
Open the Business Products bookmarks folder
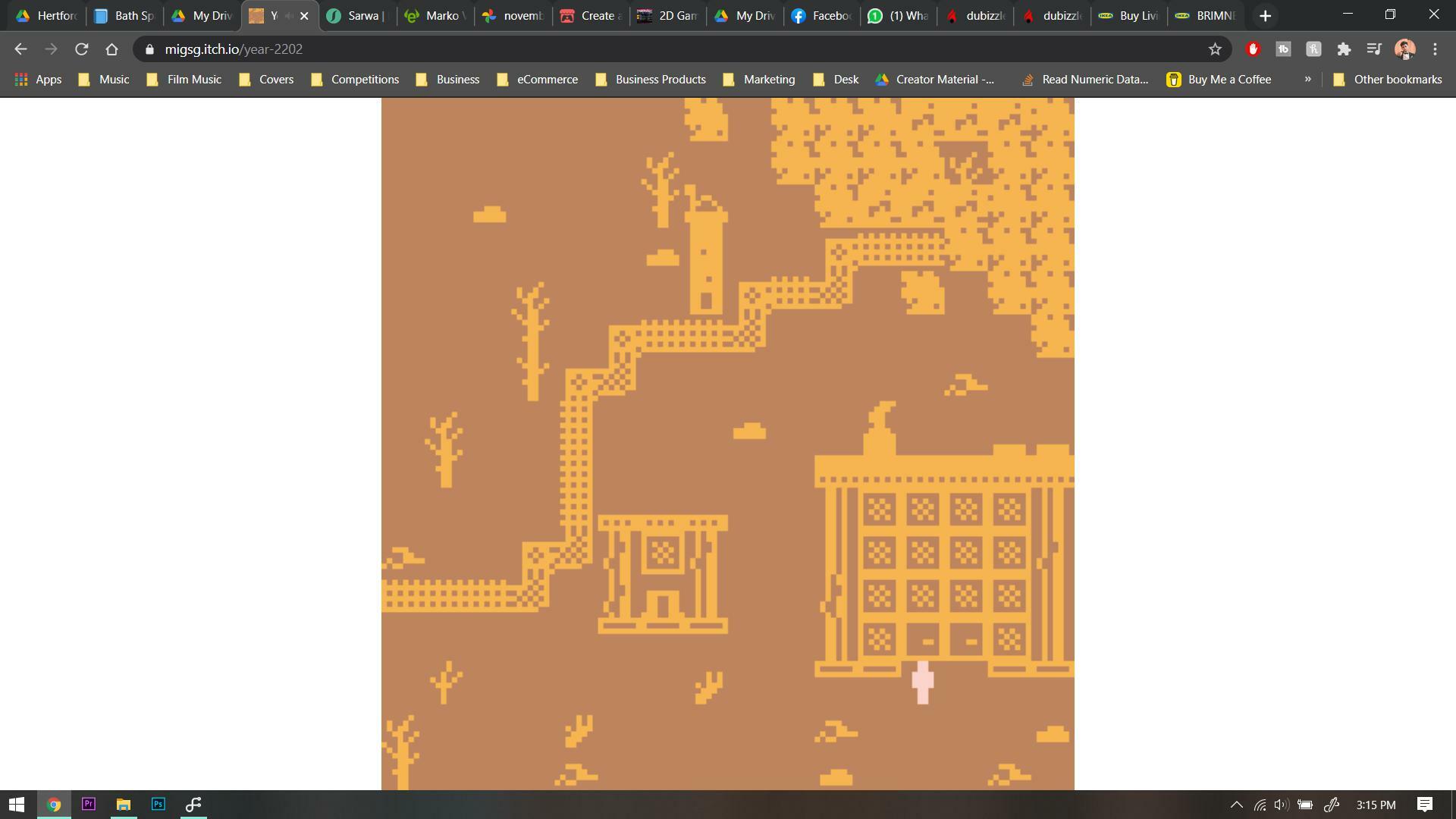pos(651,80)
